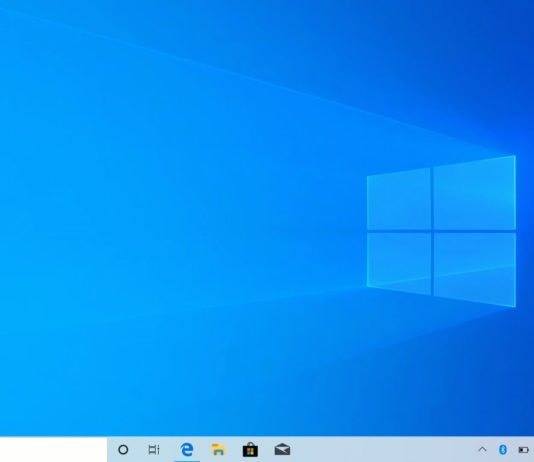Show hidden system tray icons
This screenshot has height=462, width=534.
(482, 449)
